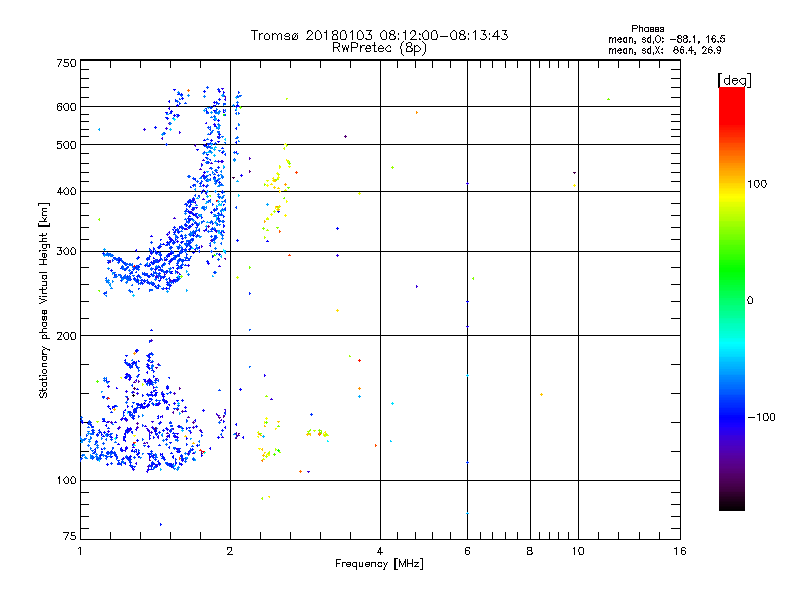Click the y-axis '500' tick label

pyautogui.click(x=66, y=145)
